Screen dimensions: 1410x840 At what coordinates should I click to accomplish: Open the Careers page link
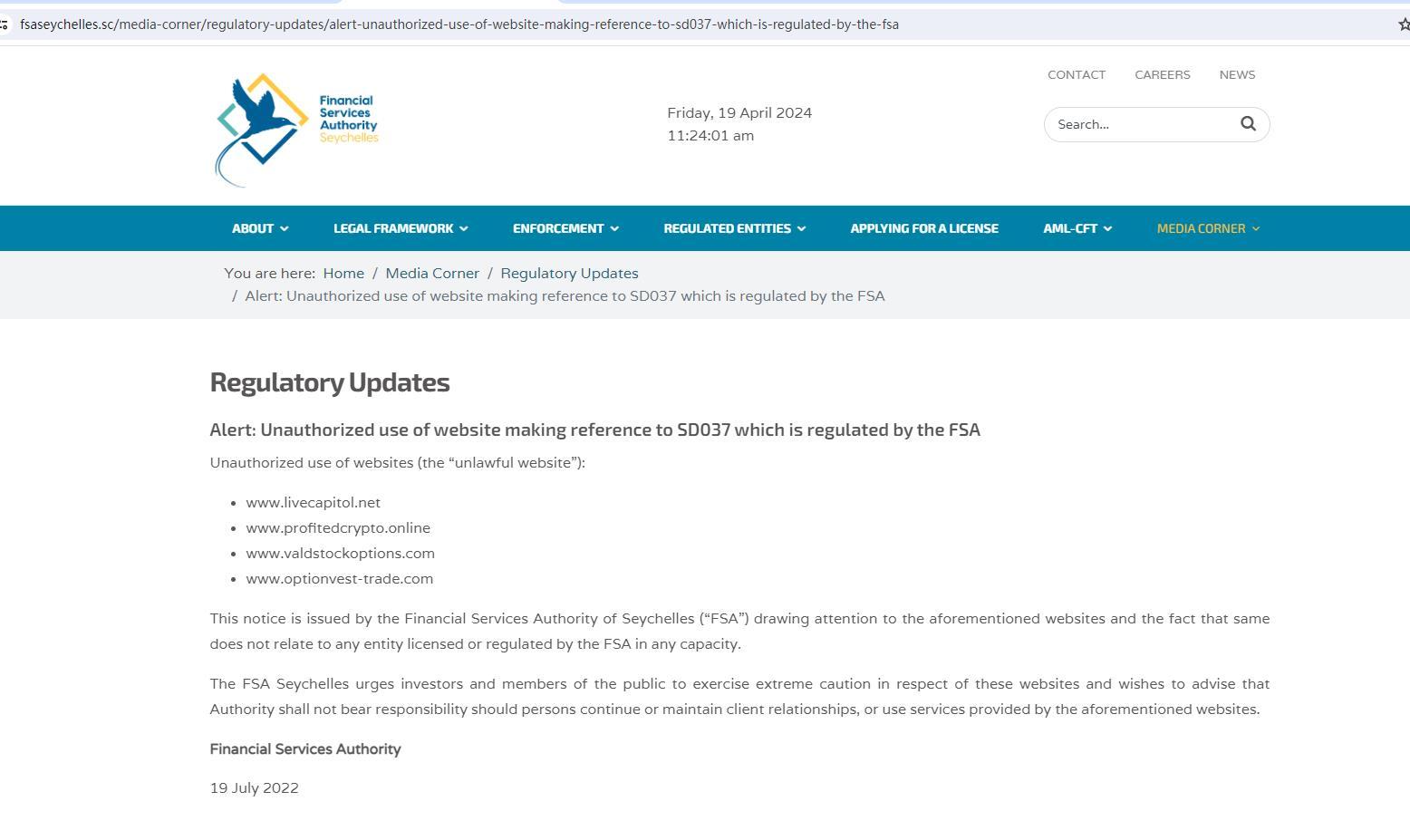click(1162, 74)
